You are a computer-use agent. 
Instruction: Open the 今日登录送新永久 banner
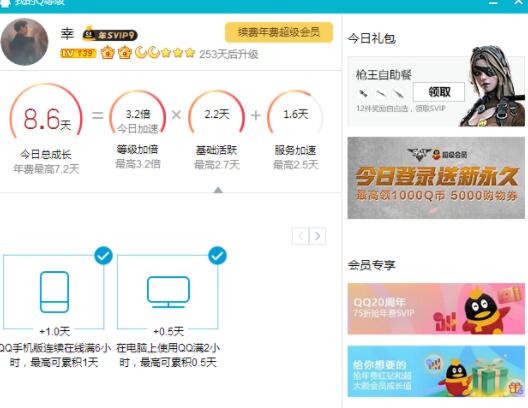436,178
